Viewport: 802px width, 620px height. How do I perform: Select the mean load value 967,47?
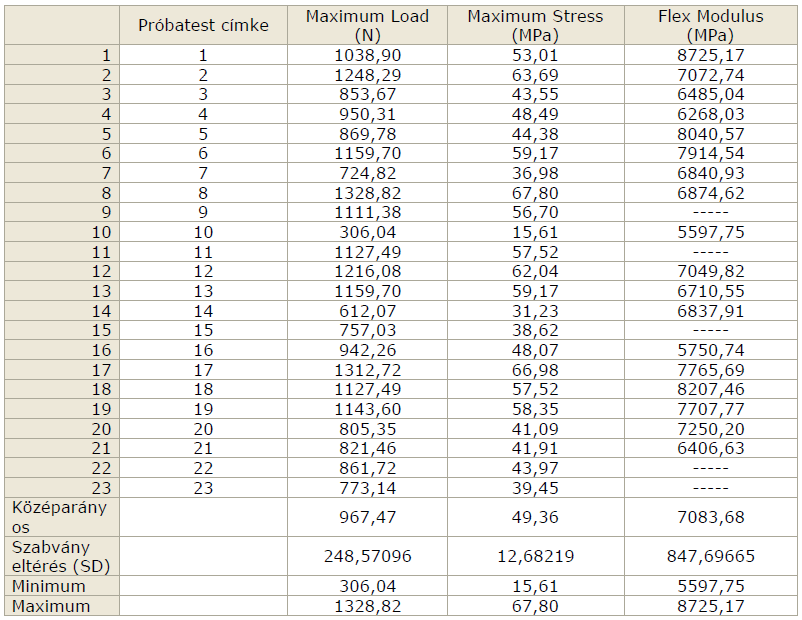(367, 517)
